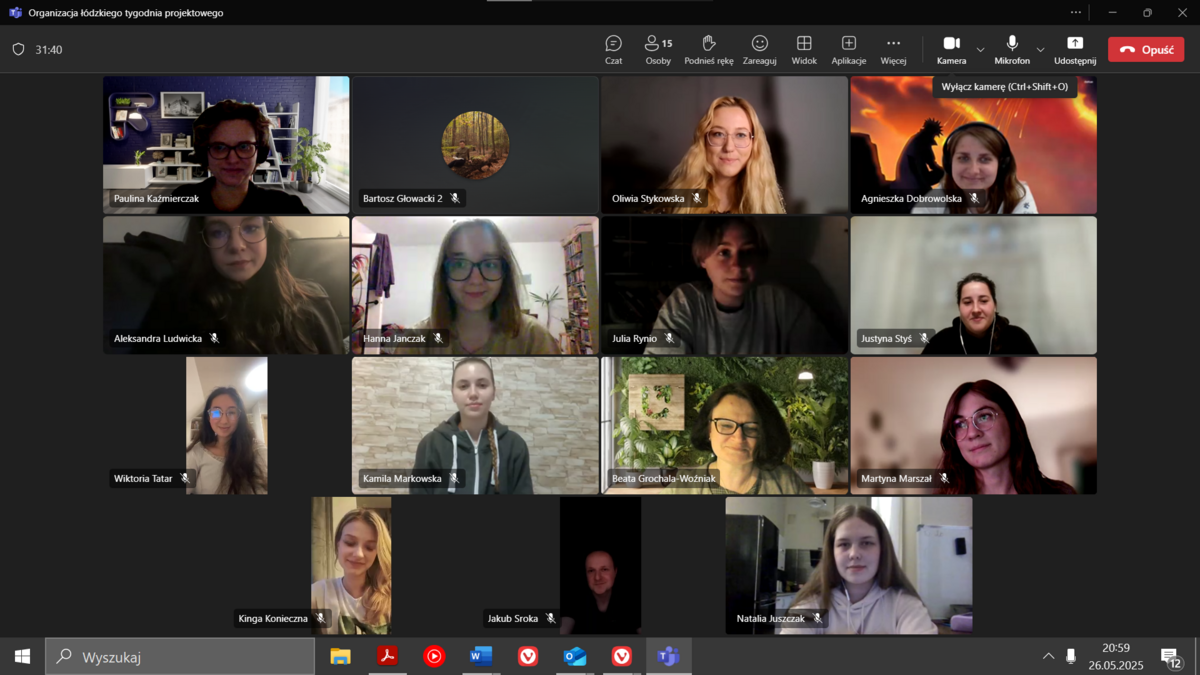Viewport: 1200px width, 675px height.
Task: Click the shield security icon beside timer
Action: click(x=18, y=49)
